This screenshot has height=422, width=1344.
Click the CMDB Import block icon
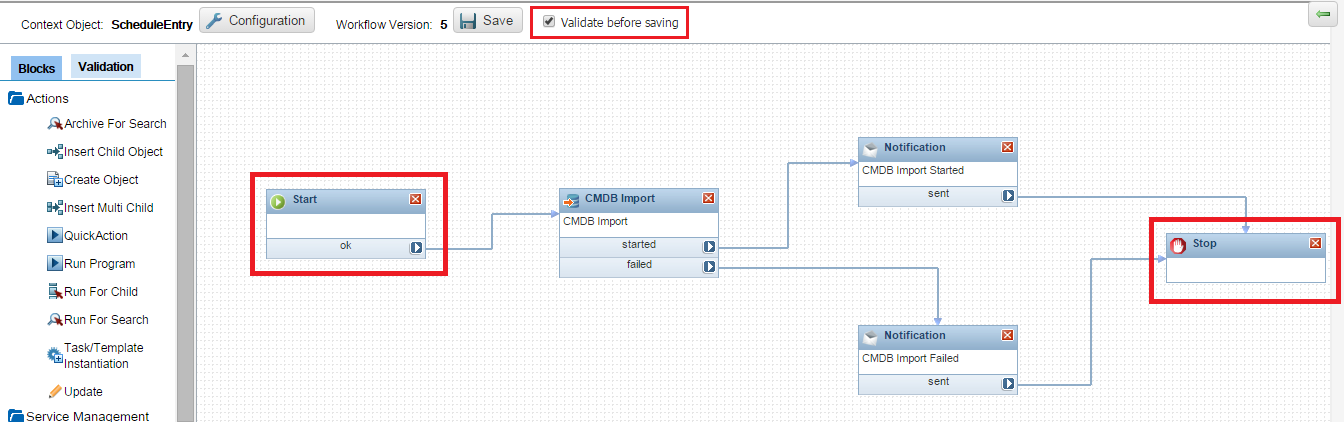(x=571, y=199)
